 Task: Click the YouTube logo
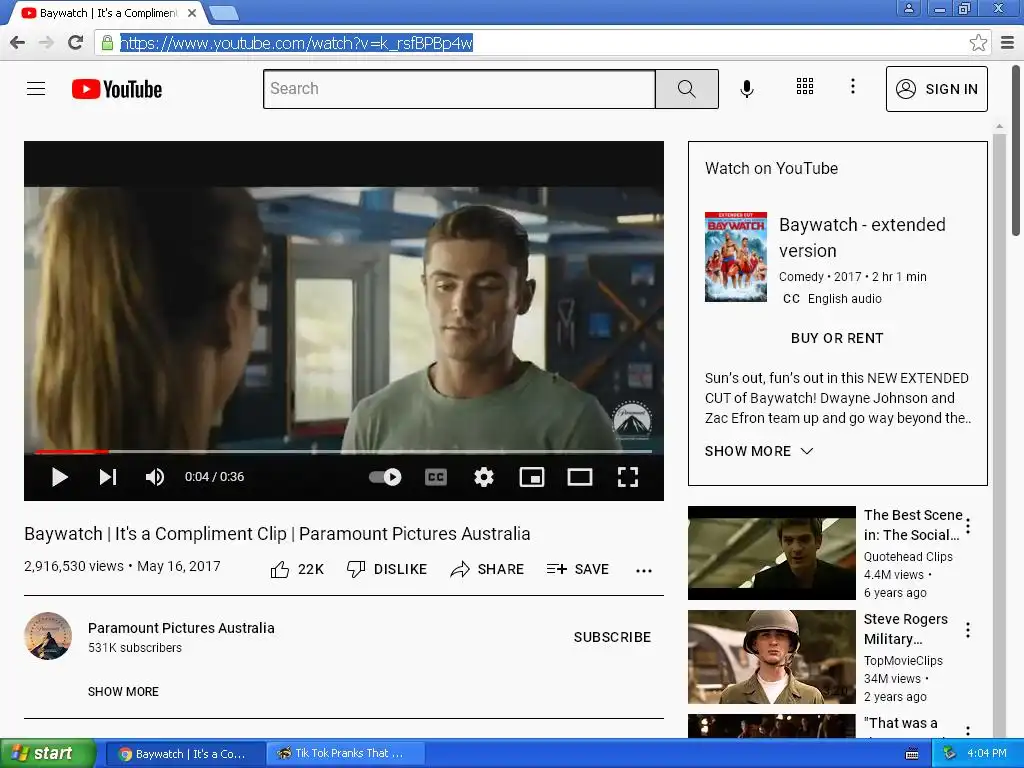coord(117,89)
